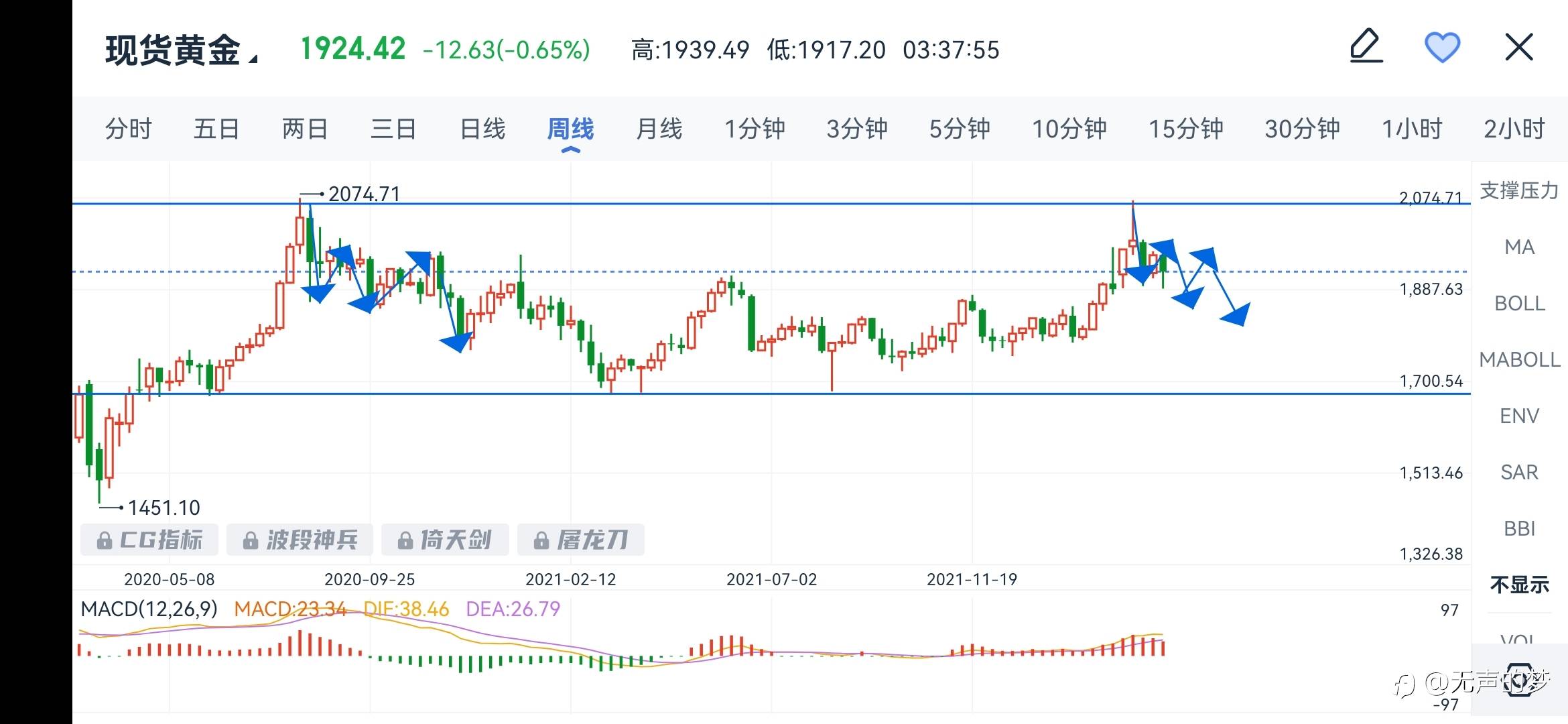Turn on the MA indicator
This screenshot has width=1568, height=724.
1519,247
